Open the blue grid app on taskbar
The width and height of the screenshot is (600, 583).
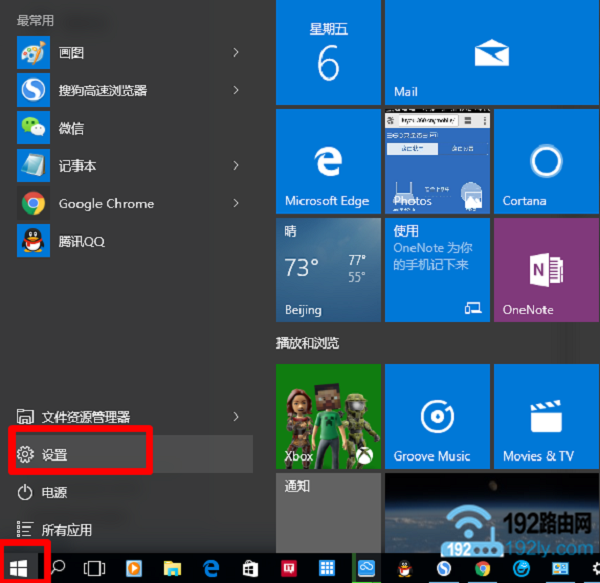click(x=327, y=568)
